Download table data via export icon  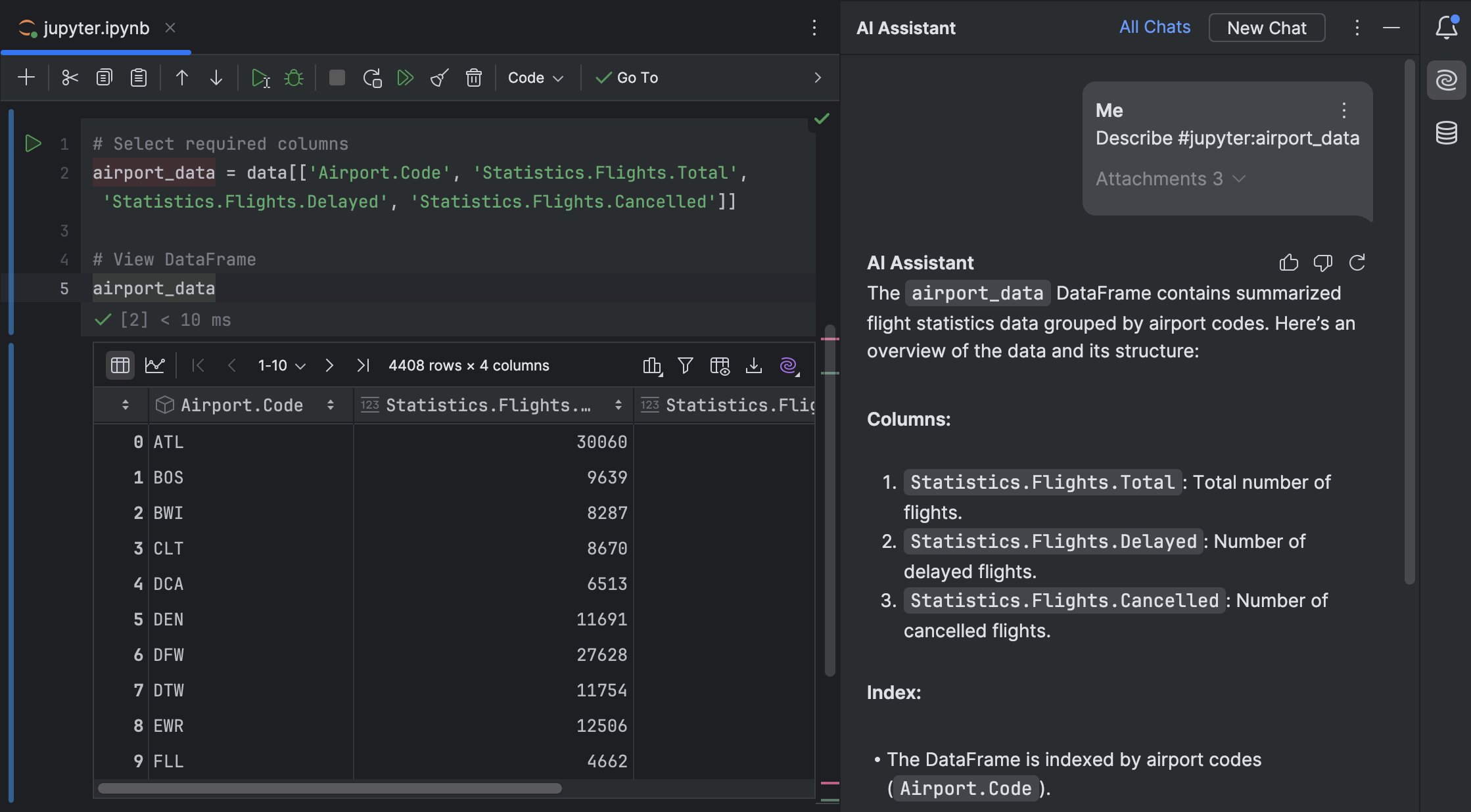pyautogui.click(x=754, y=365)
